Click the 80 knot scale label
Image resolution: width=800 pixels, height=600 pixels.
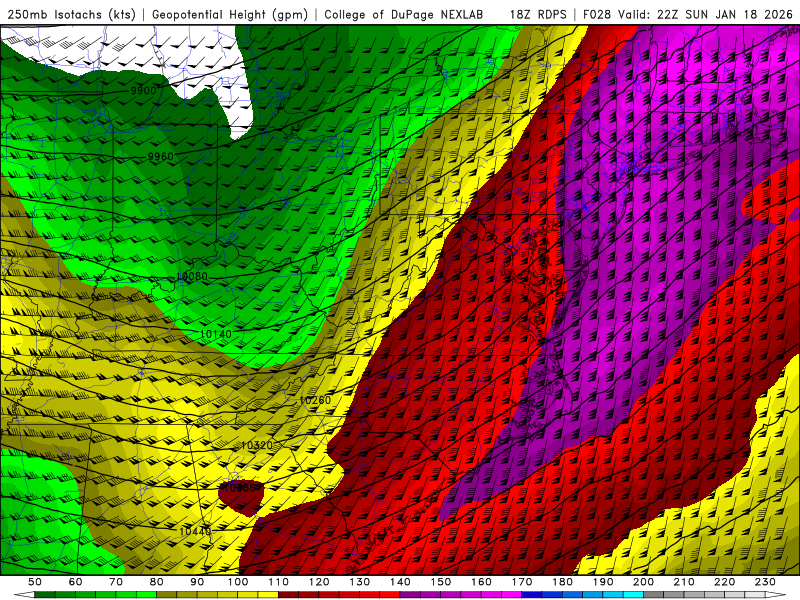click(x=156, y=582)
